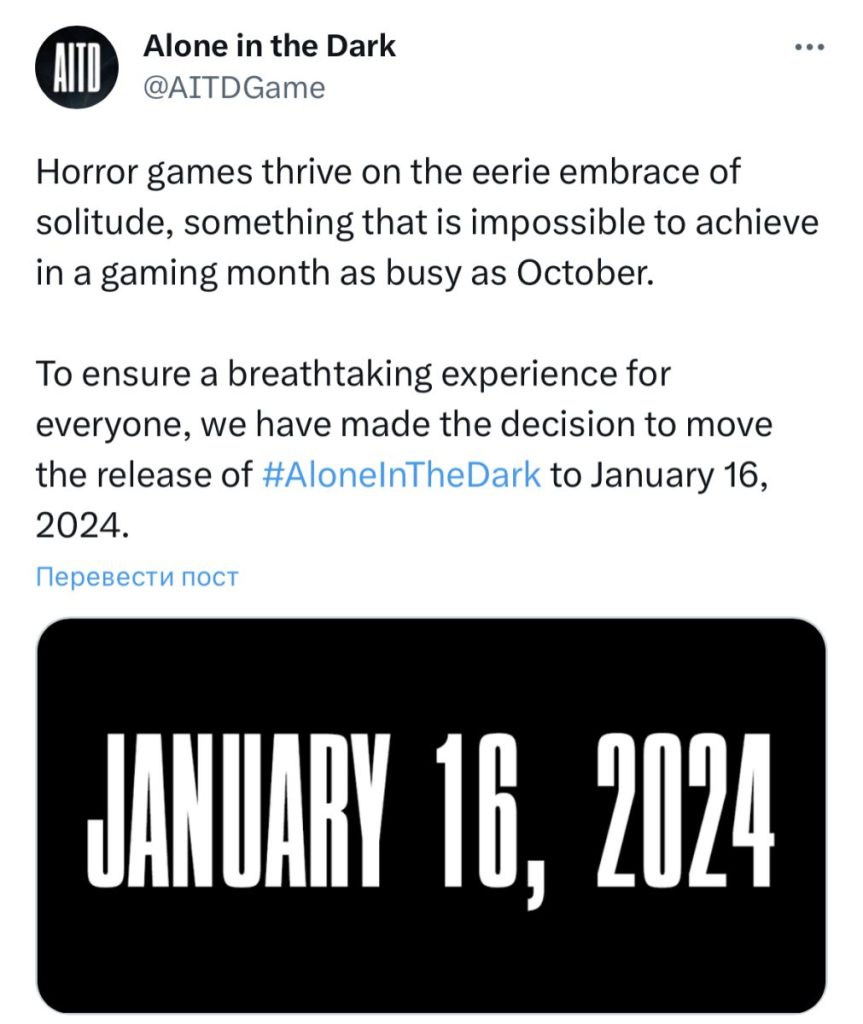Click the Alone in the Dark display name
The height and width of the screenshot is (1024, 863).
point(269,46)
